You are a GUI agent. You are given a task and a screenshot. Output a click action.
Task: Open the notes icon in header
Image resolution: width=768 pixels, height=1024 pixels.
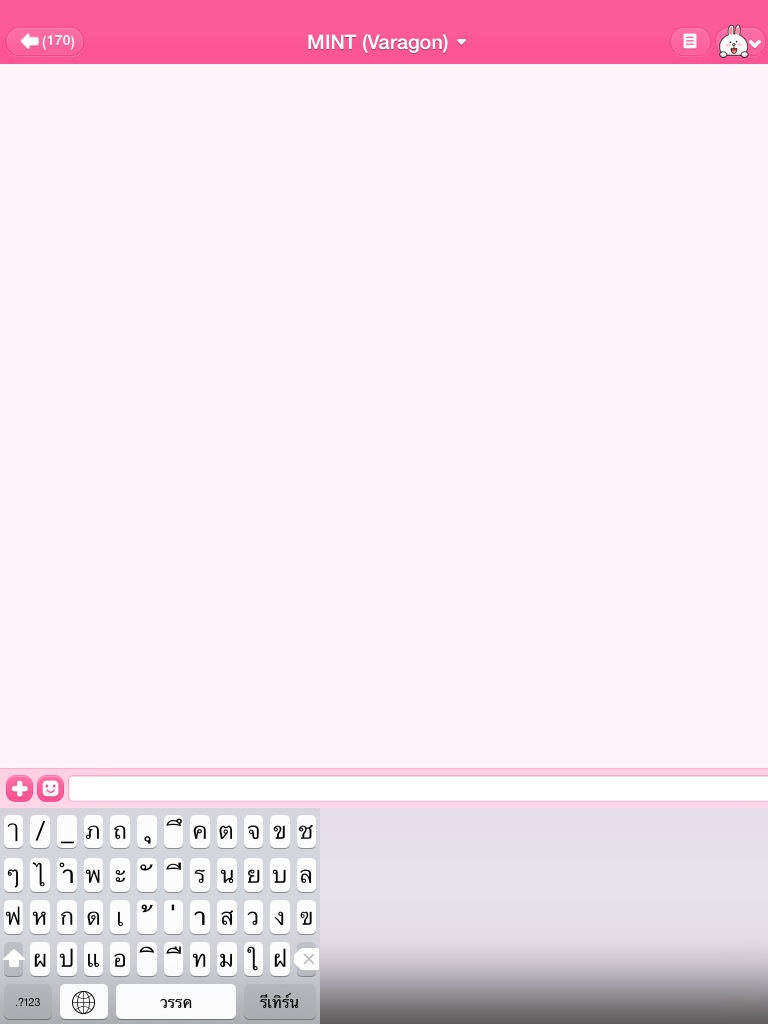click(690, 41)
